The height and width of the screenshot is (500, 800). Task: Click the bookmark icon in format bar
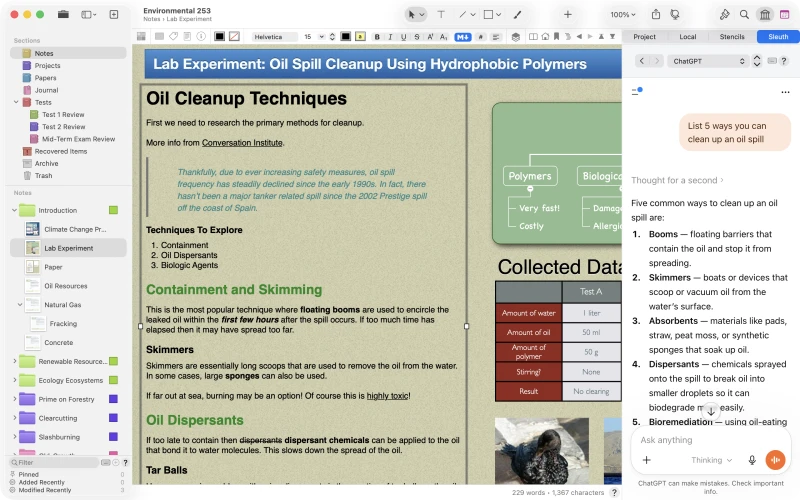point(556,36)
